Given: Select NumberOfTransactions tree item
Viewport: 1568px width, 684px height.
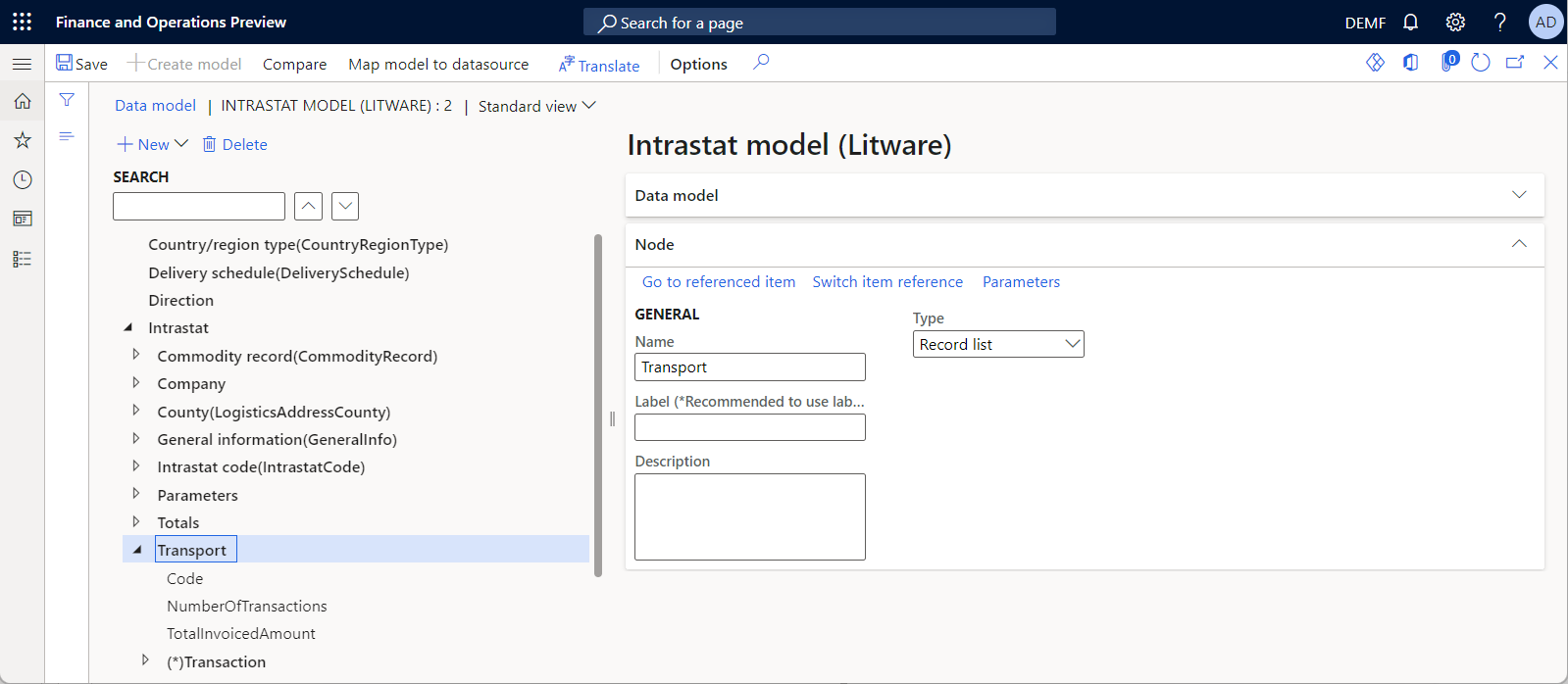Looking at the screenshot, I should [x=247, y=606].
